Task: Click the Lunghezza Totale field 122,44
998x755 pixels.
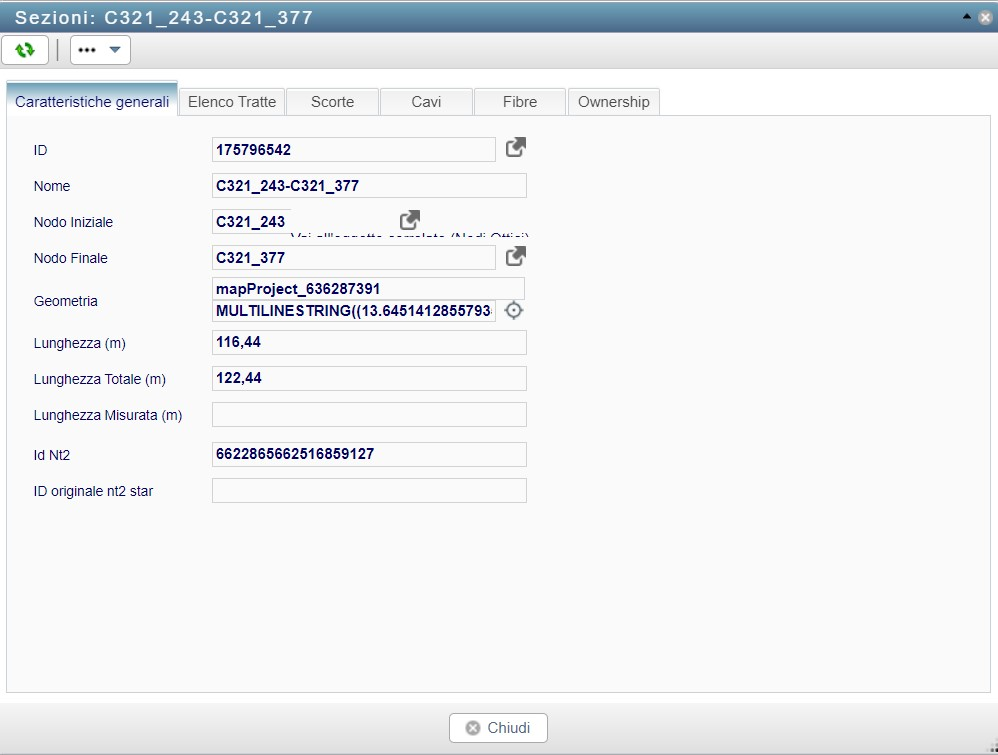Action: [369, 378]
